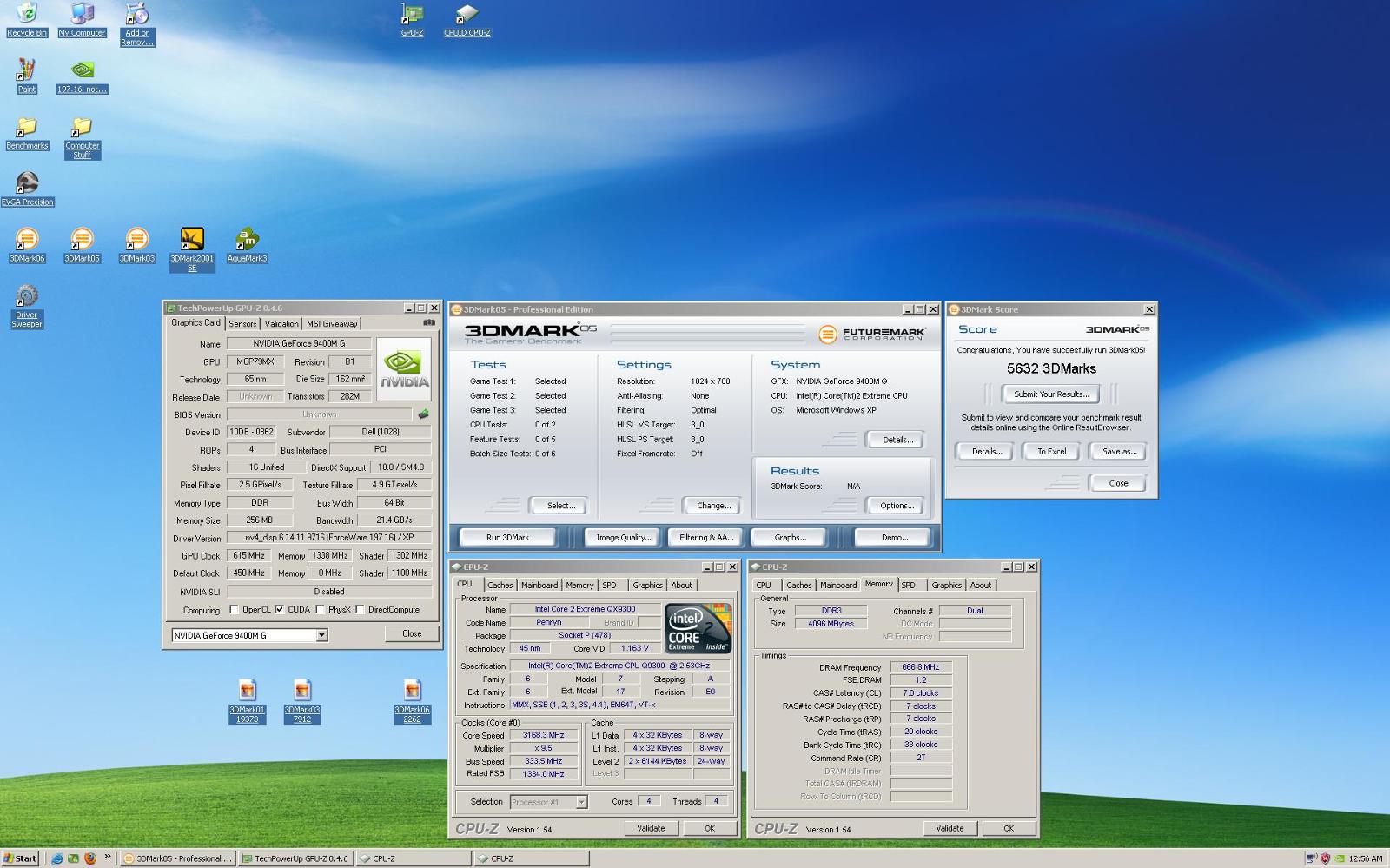Launch the GPU-Z desktop shortcut

pyautogui.click(x=412, y=19)
